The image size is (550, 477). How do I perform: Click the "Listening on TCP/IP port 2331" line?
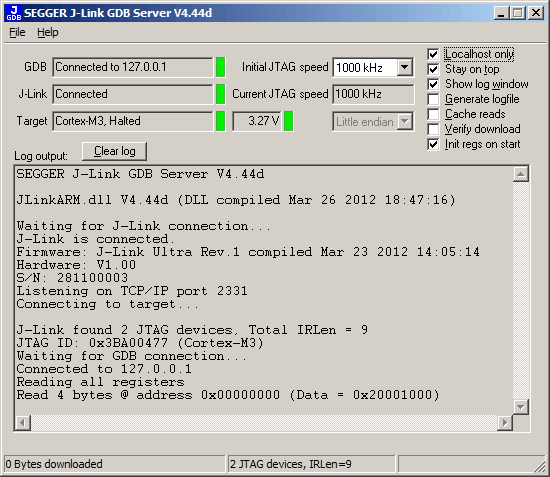tap(132, 291)
